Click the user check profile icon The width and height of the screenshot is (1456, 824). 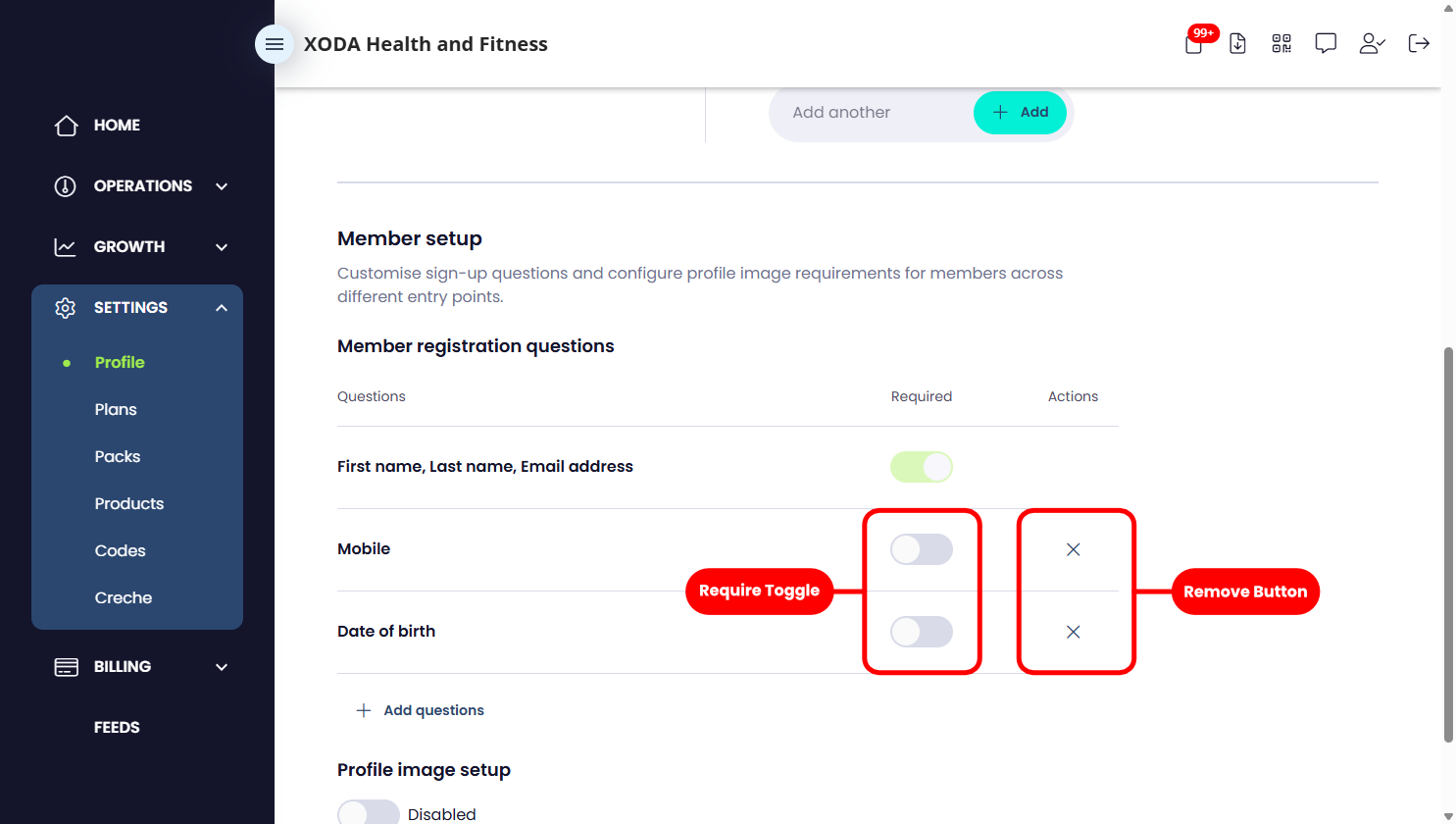point(1372,43)
